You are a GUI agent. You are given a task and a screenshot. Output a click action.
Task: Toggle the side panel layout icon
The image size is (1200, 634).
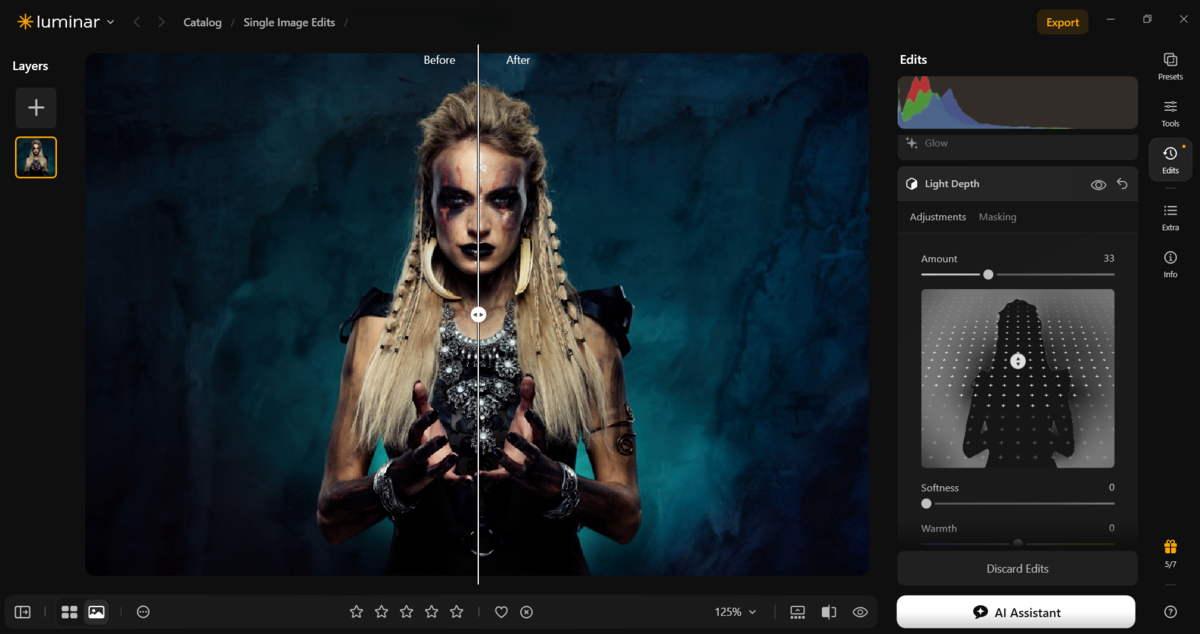(x=22, y=612)
